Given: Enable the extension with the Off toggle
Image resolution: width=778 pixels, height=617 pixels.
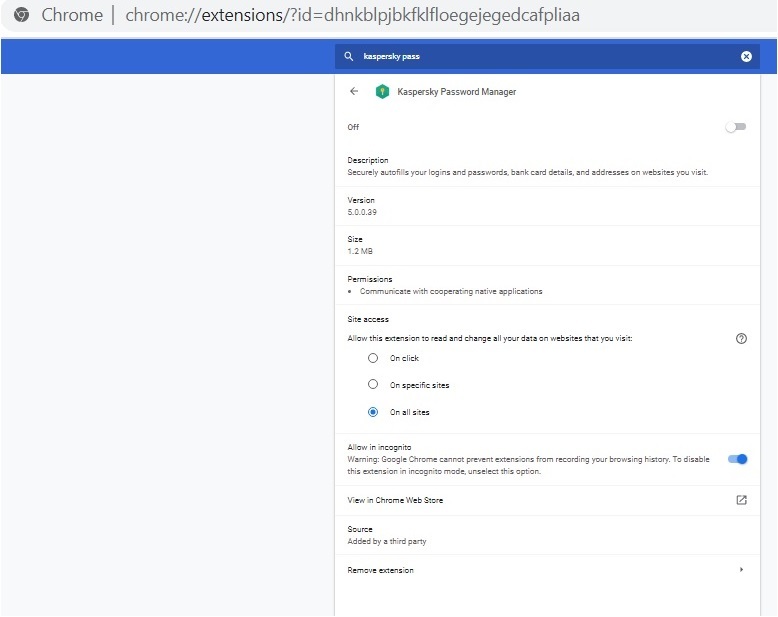Looking at the screenshot, I should click(x=735, y=127).
